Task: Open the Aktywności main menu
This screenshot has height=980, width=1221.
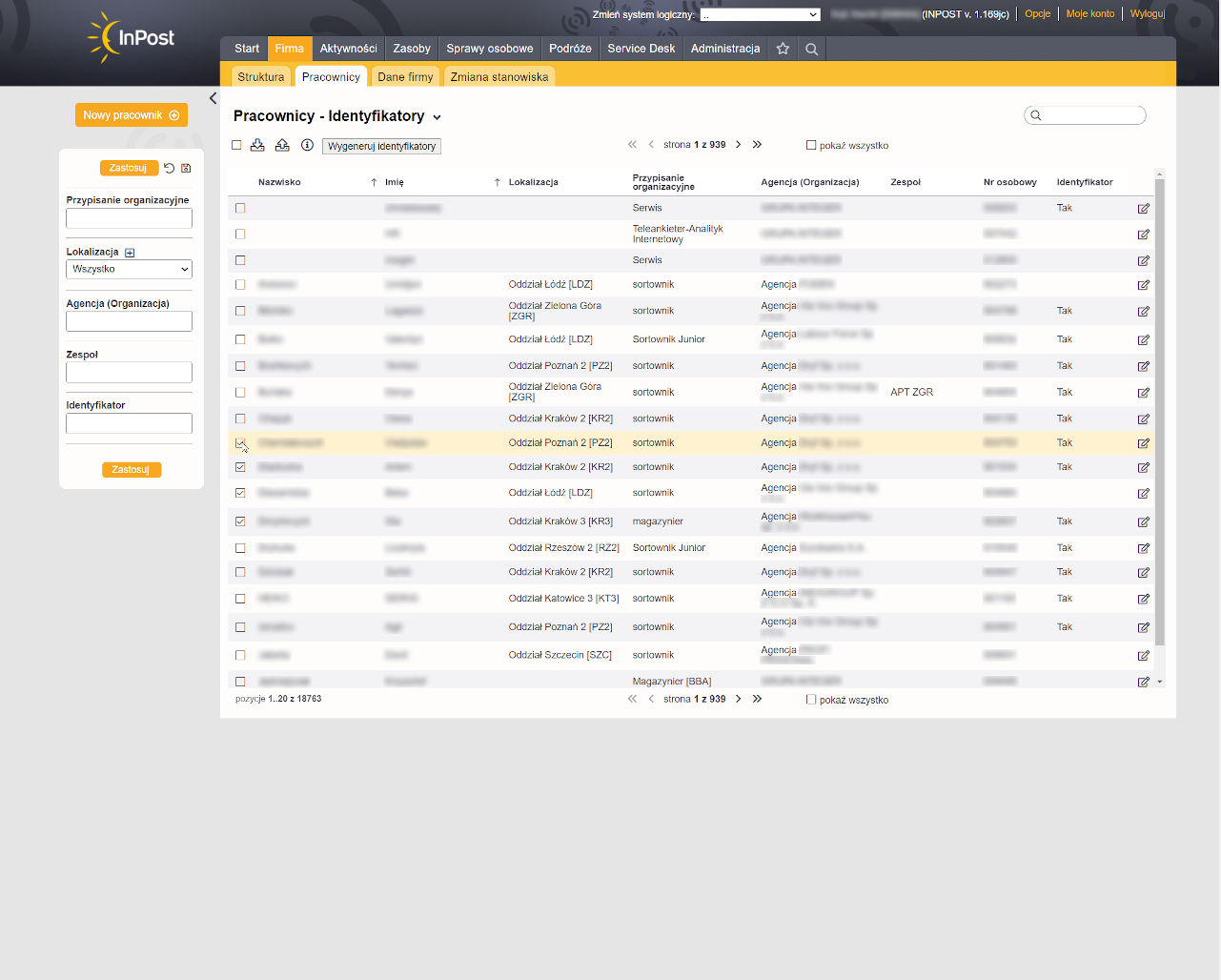Action: [349, 49]
